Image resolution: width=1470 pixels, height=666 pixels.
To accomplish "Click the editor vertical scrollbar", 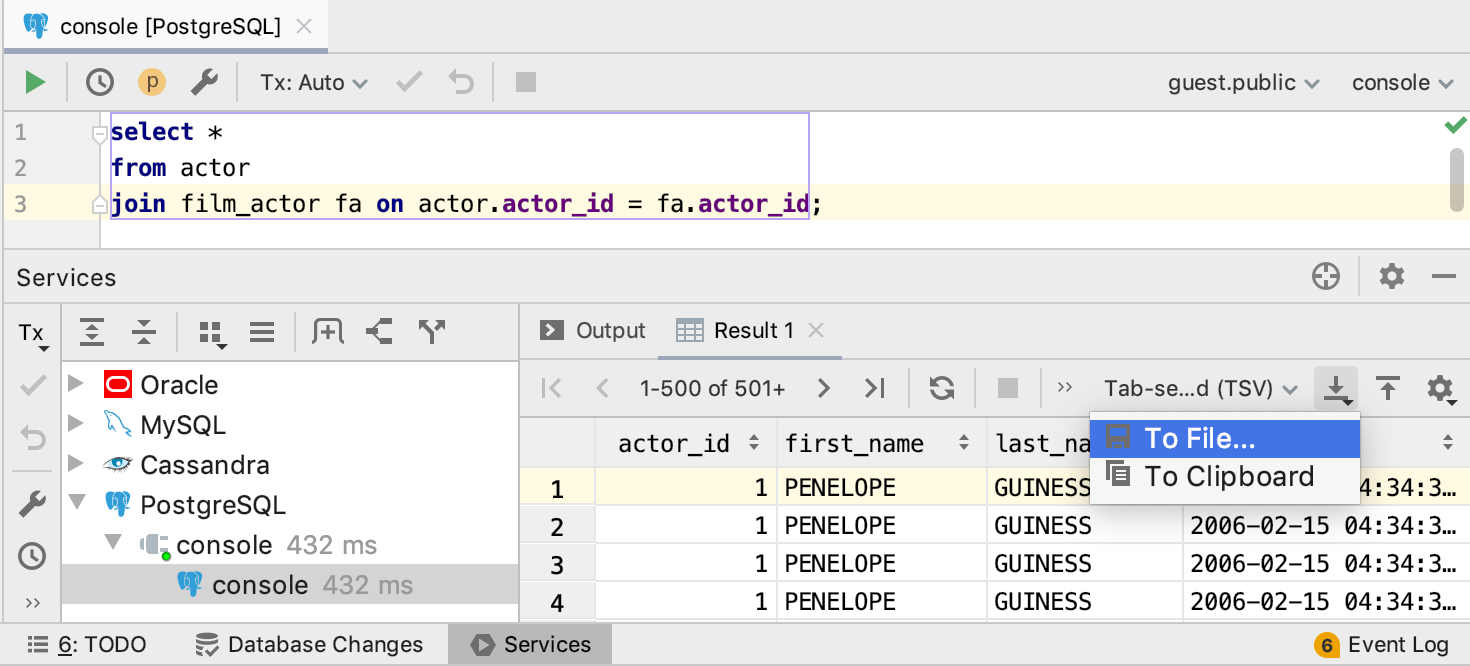I will 1457,180.
